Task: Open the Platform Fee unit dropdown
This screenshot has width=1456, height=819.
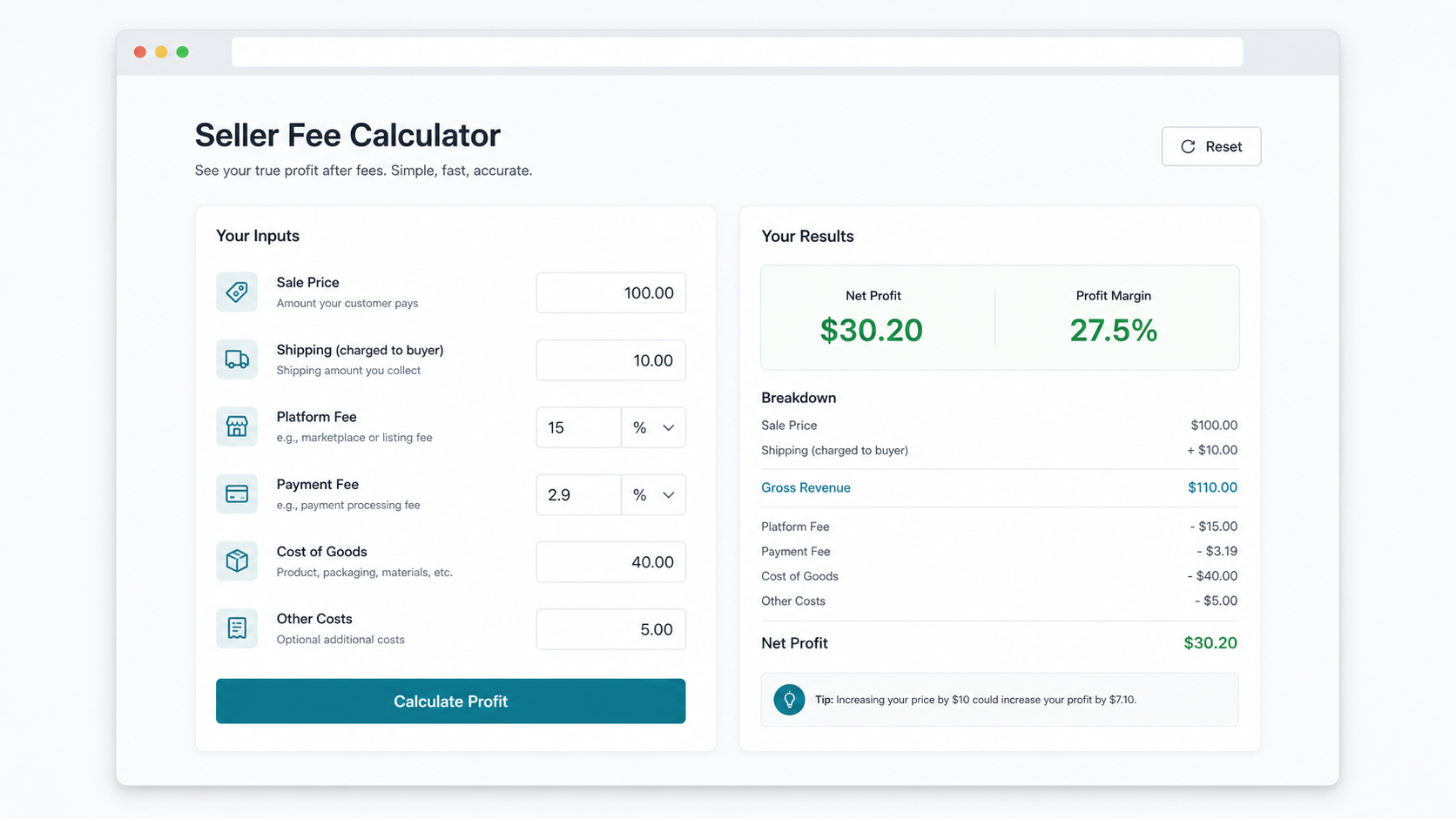Action: pyautogui.click(x=653, y=427)
